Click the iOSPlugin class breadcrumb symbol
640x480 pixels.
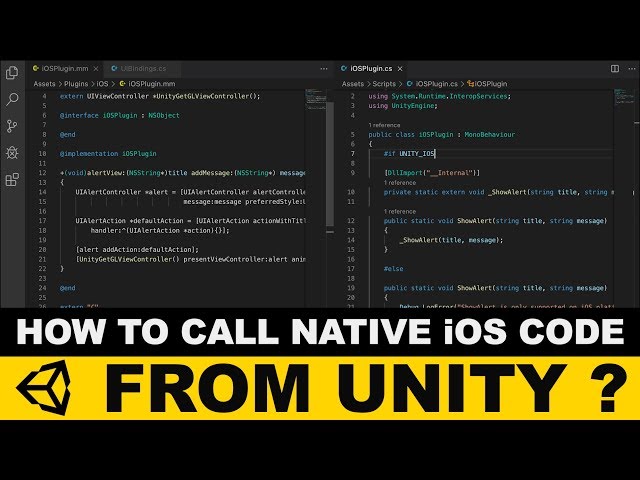pyautogui.click(x=487, y=84)
